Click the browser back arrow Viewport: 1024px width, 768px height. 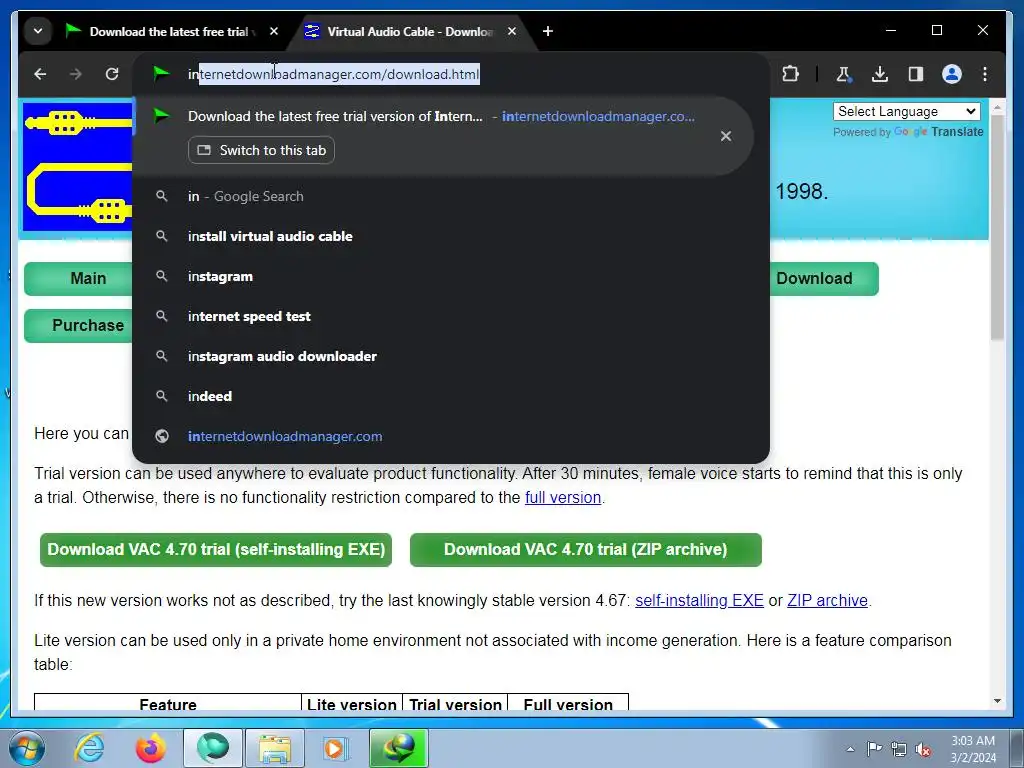point(40,74)
